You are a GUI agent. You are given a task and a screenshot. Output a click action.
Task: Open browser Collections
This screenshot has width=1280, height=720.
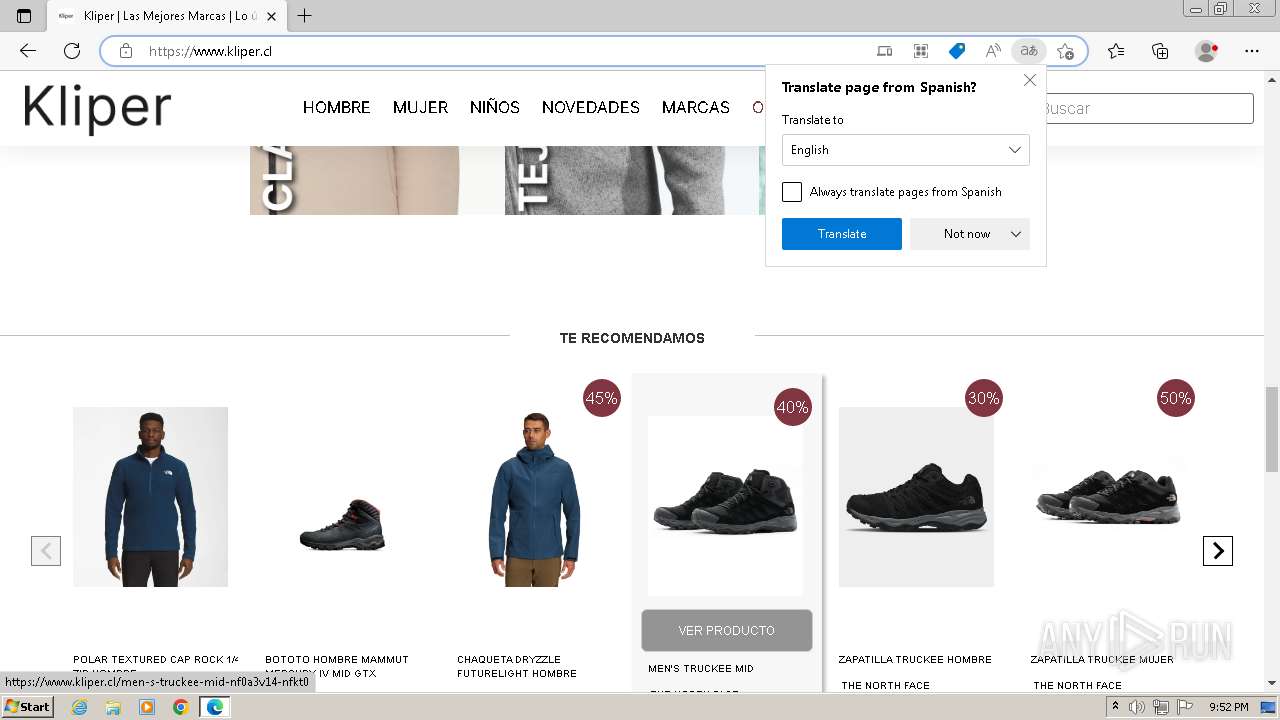point(1160,51)
